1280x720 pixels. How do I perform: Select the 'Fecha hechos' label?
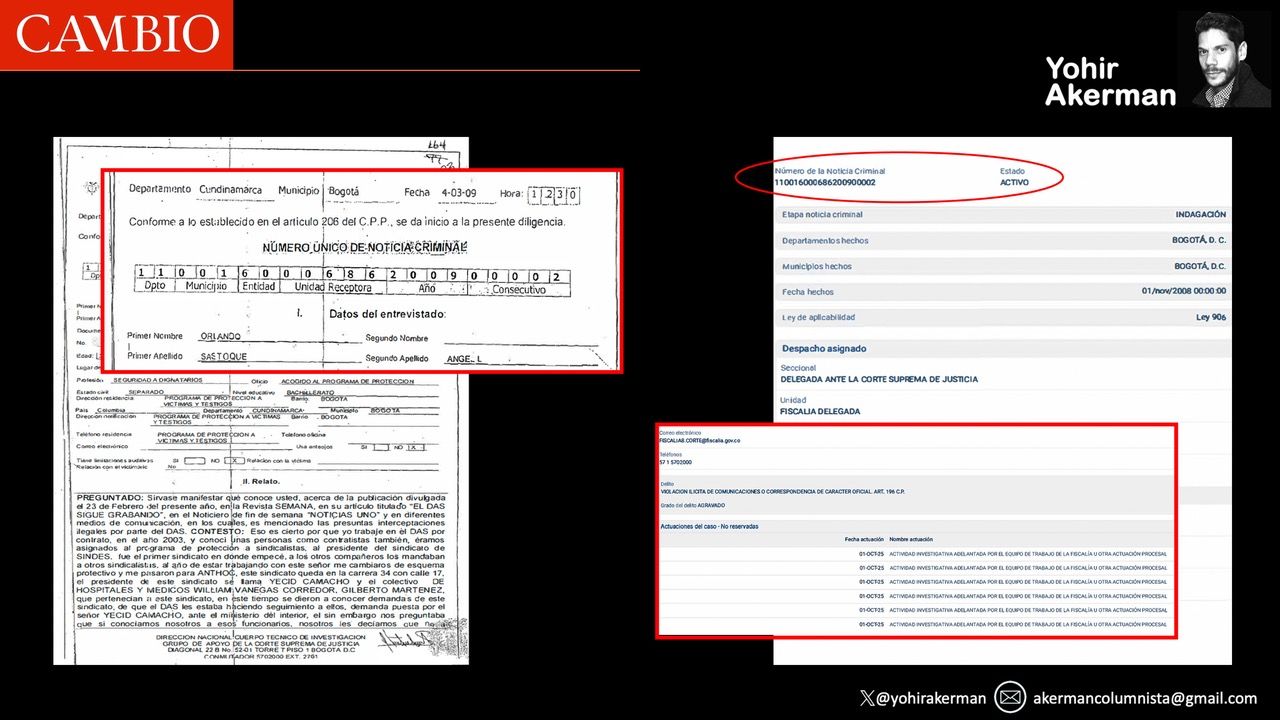(808, 292)
